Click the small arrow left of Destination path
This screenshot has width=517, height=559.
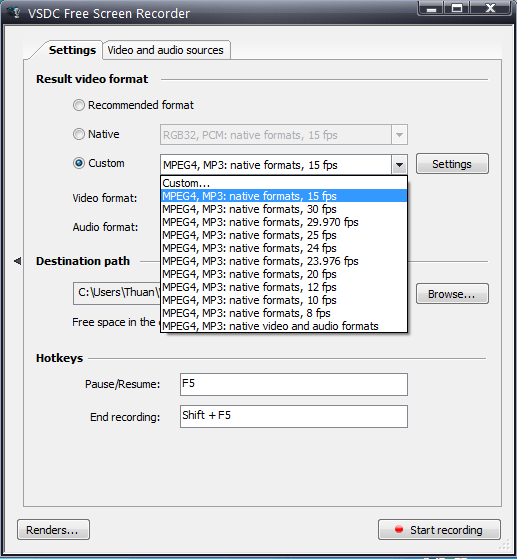pos(17,261)
